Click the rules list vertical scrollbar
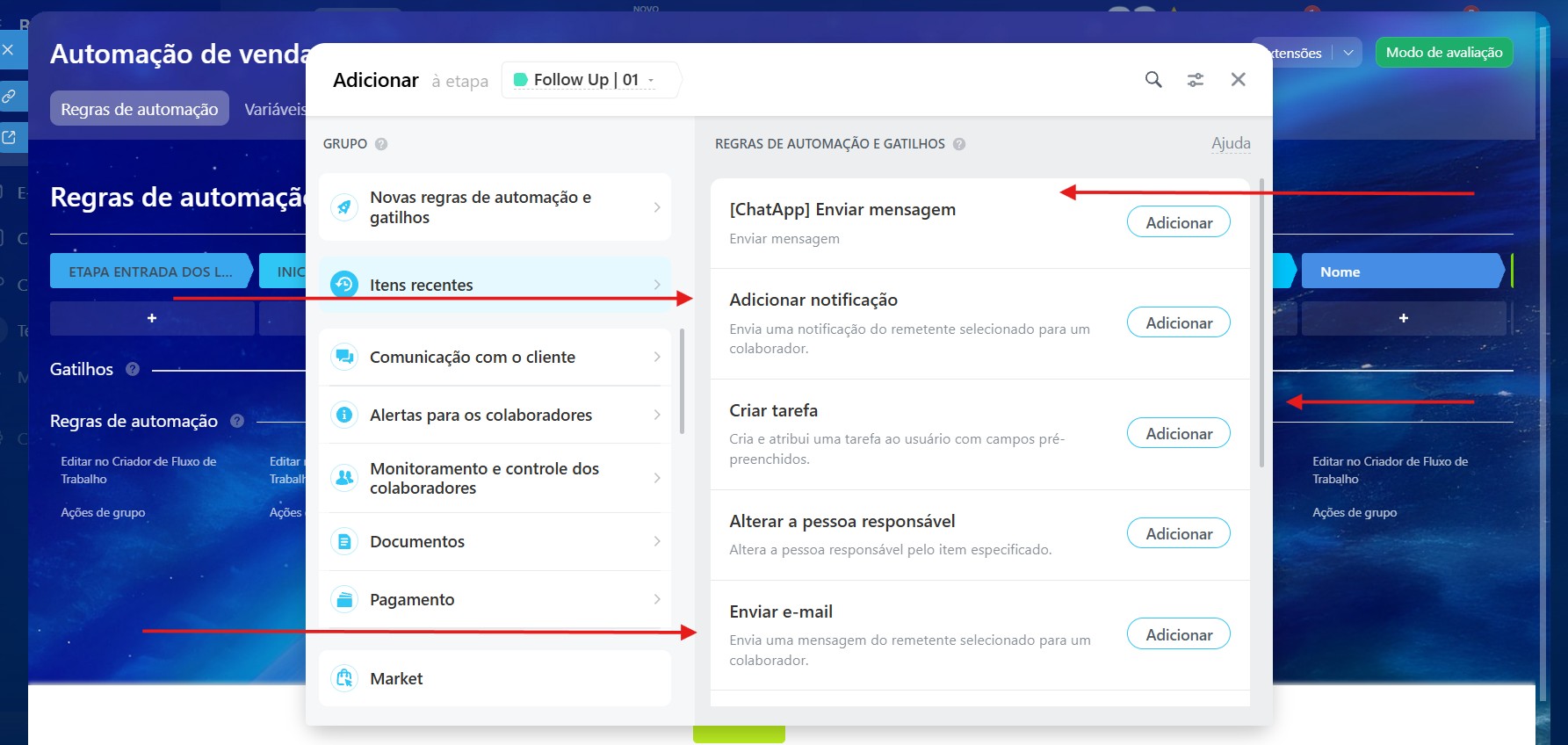The height and width of the screenshot is (745, 1568). point(1261,322)
